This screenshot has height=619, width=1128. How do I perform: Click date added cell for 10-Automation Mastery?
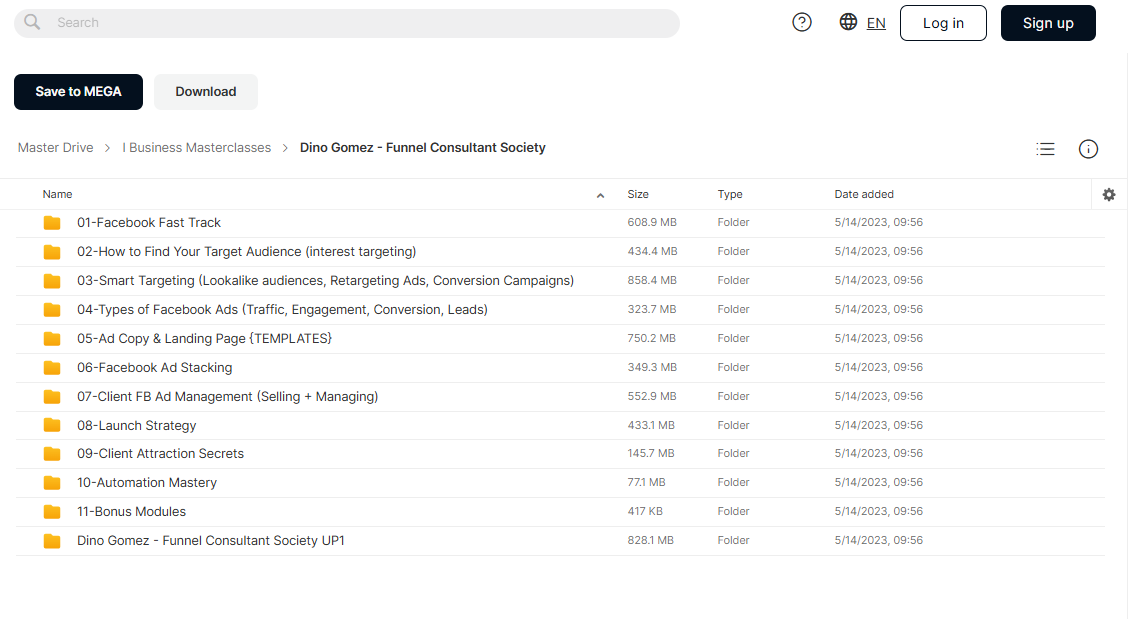coord(878,482)
